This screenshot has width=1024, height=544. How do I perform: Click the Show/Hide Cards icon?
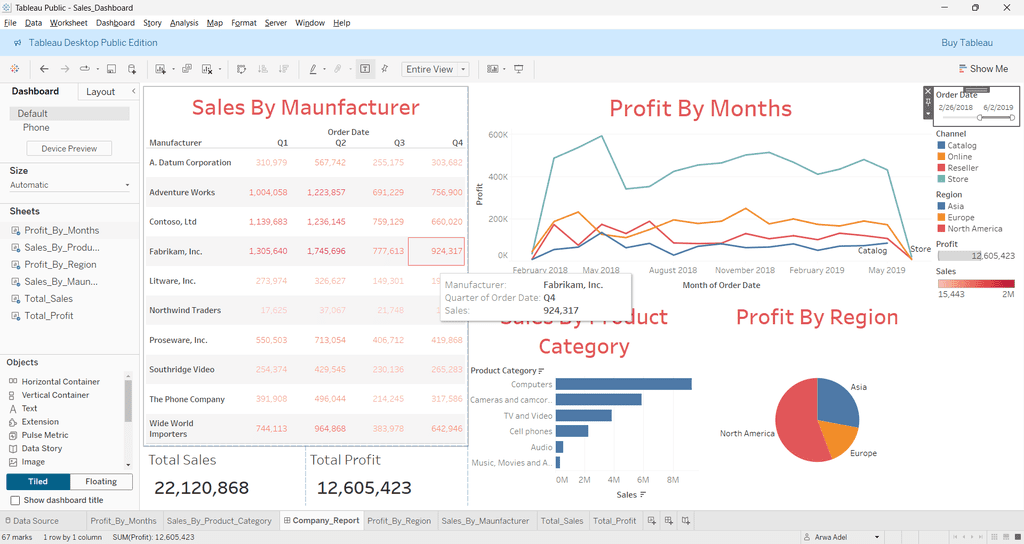pyautogui.click(x=492, y=69)
